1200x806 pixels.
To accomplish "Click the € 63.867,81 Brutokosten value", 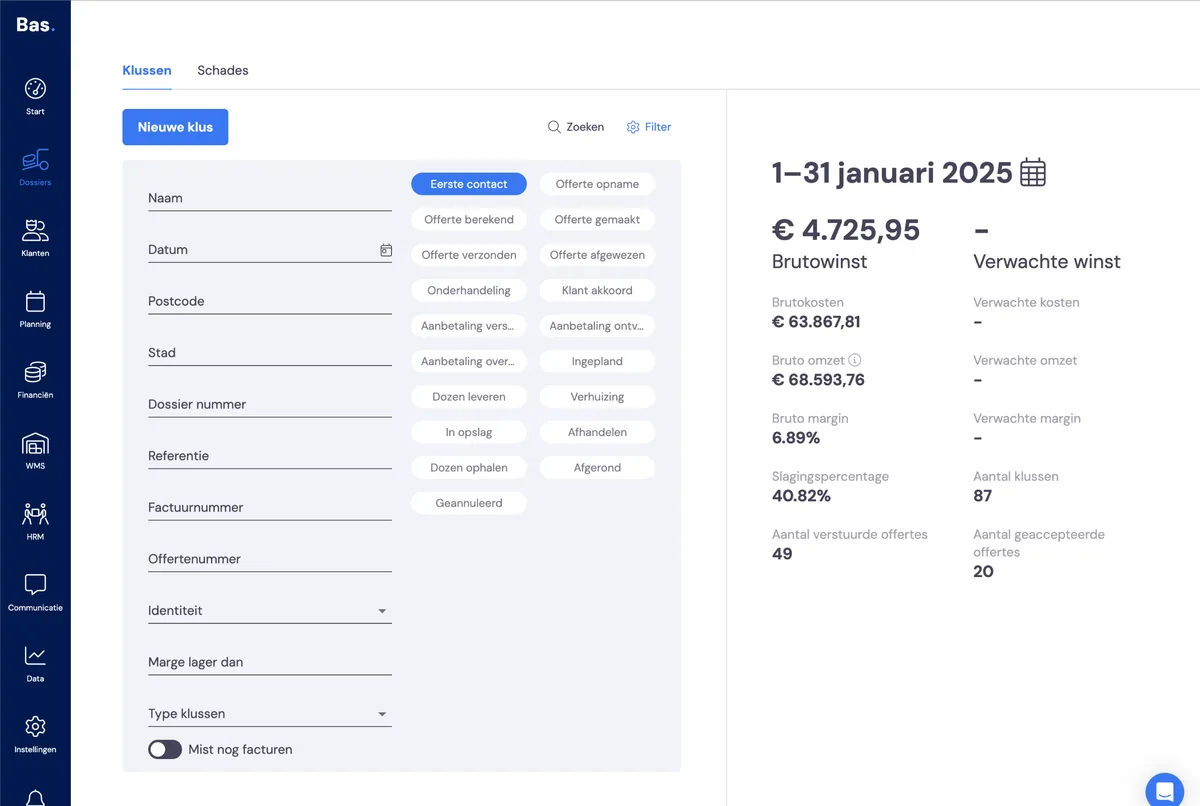I will tap(816, 322).
